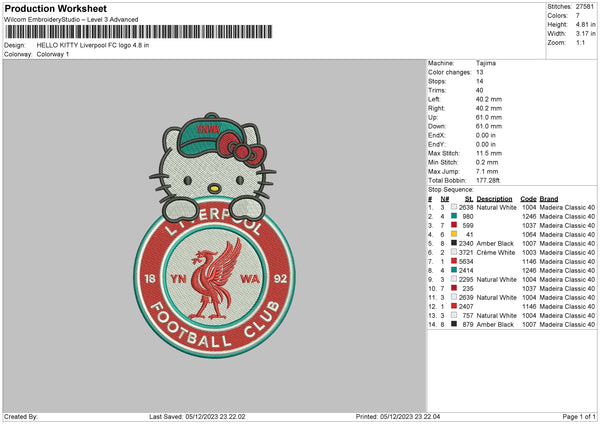Click the 'Page 1 of 1' footer label
Image resolution: width=600 pixels, height=424 pixels.
pos(579,416)
